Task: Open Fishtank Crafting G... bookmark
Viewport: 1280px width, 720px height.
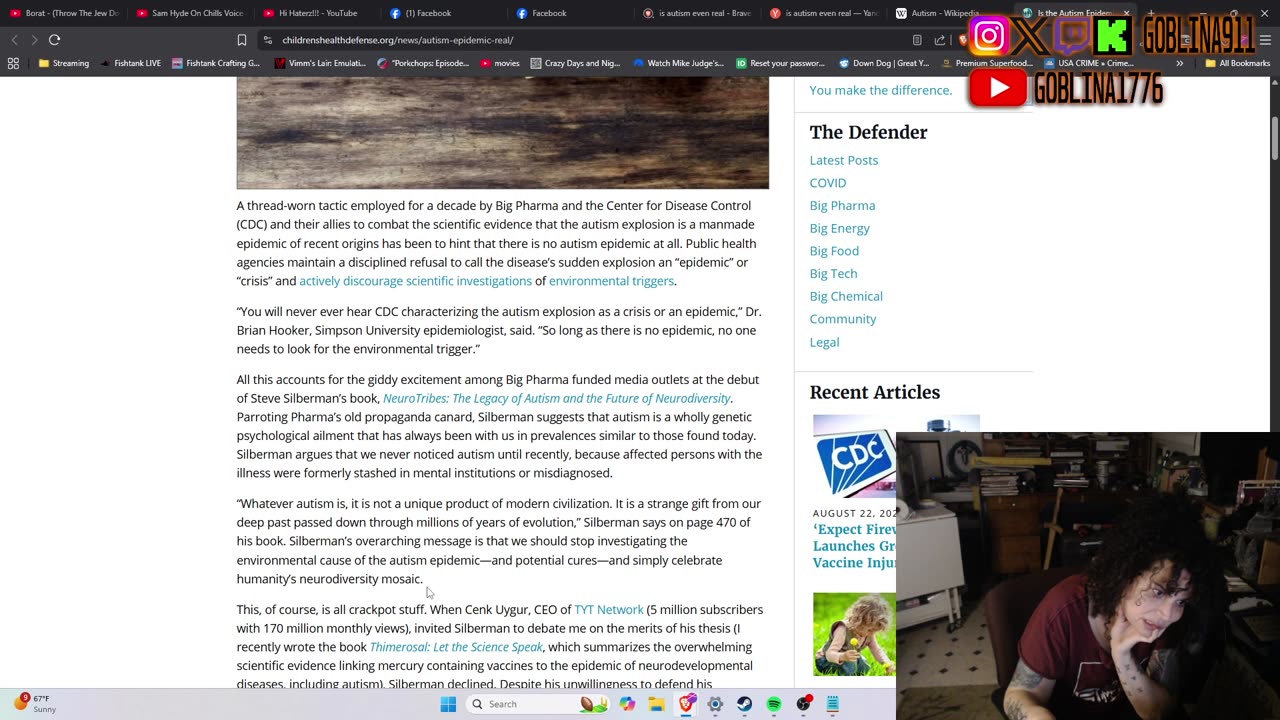Action: (x=216, y=63)
